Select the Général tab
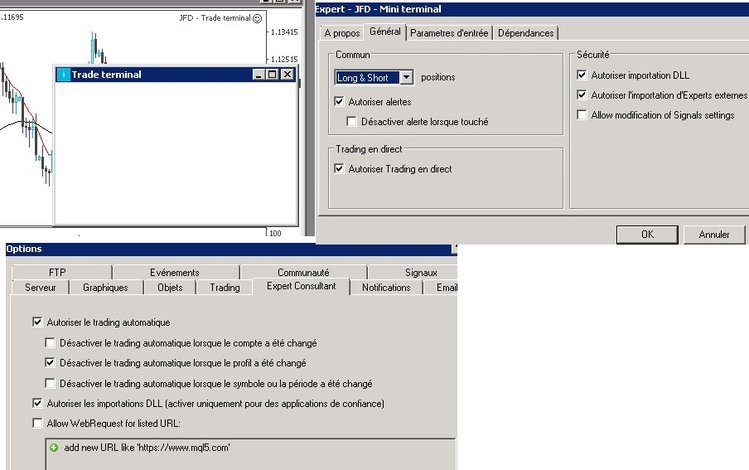749x470 pixels. tap(385, 32)
